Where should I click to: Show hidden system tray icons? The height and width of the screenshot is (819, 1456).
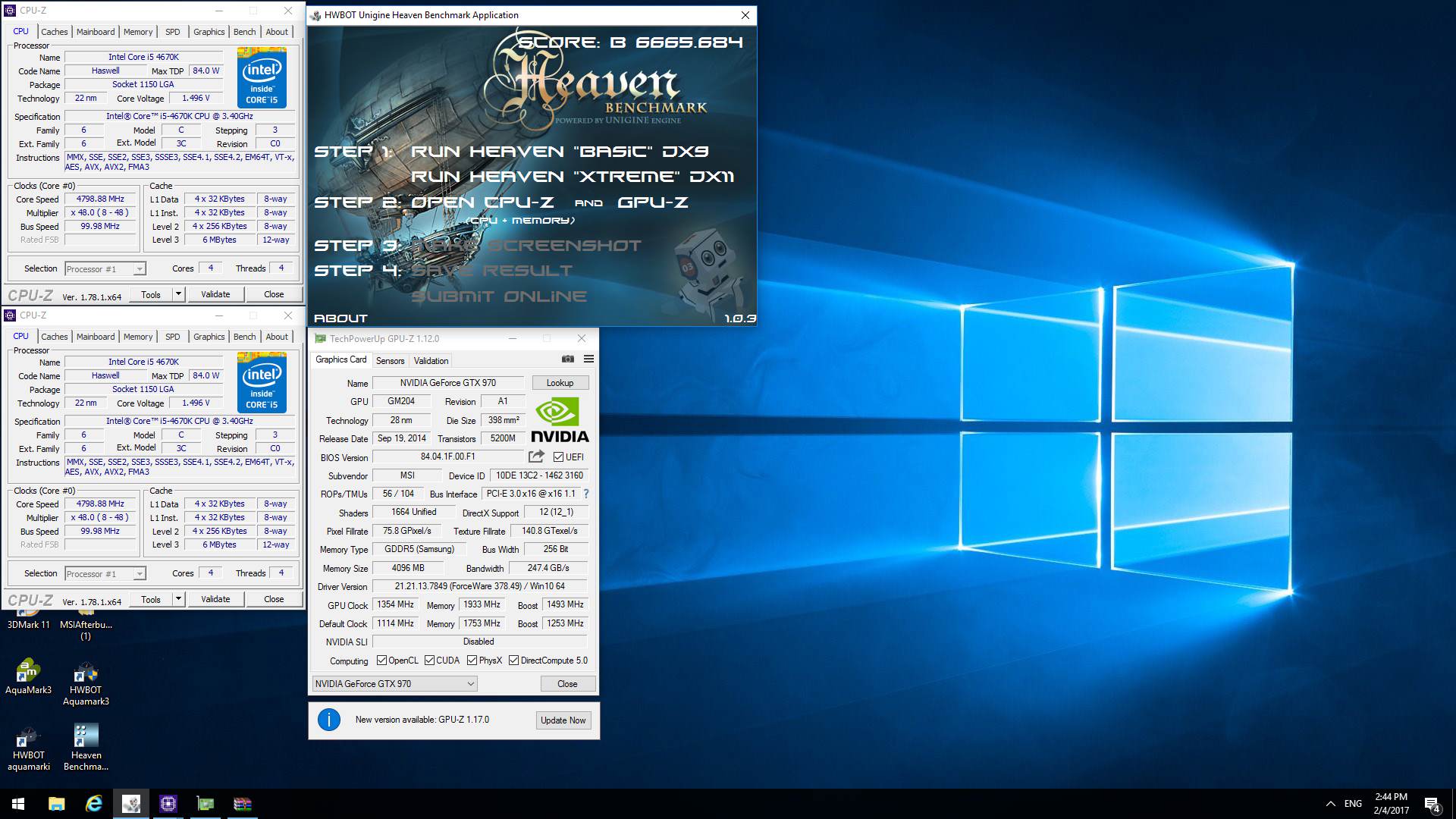click(1330, 804)
